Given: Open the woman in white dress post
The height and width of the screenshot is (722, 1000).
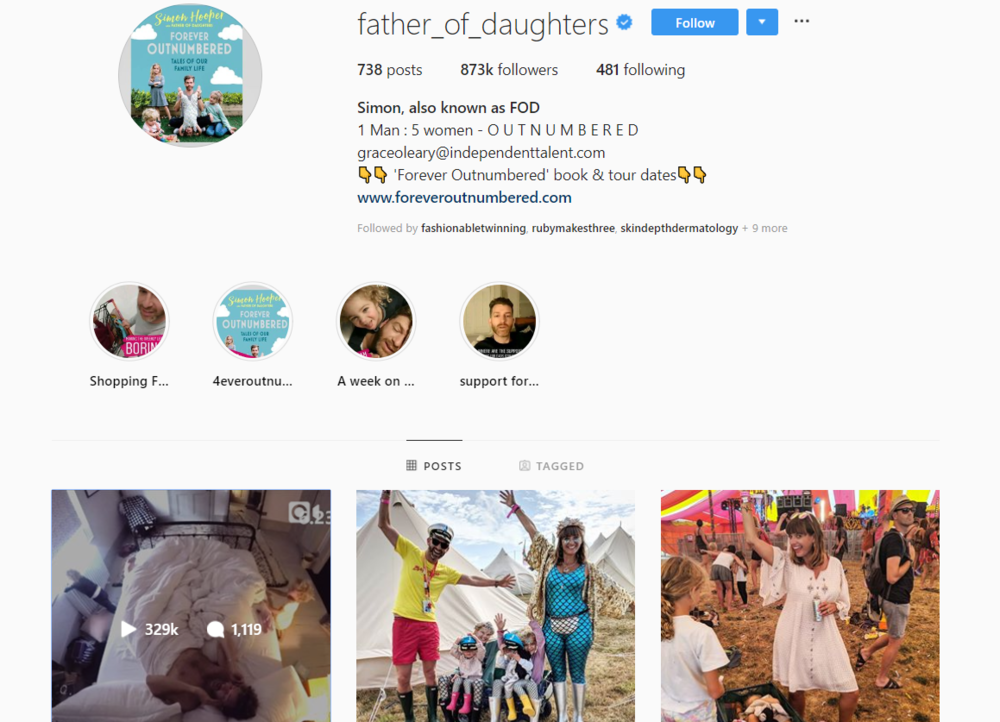Looking at the screenshot, I should [800, 606].
